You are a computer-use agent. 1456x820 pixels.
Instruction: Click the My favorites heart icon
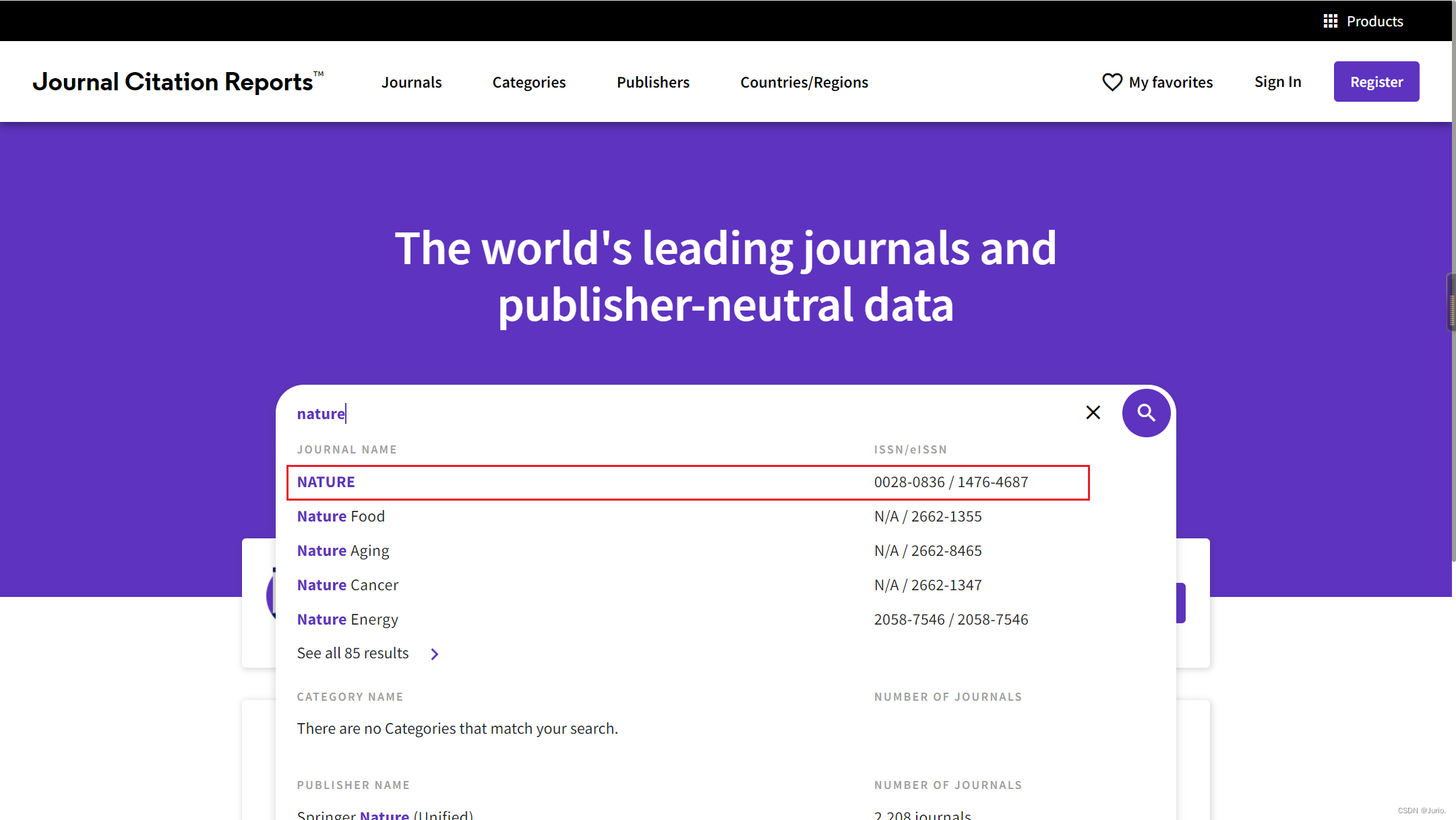point(1112,82)
